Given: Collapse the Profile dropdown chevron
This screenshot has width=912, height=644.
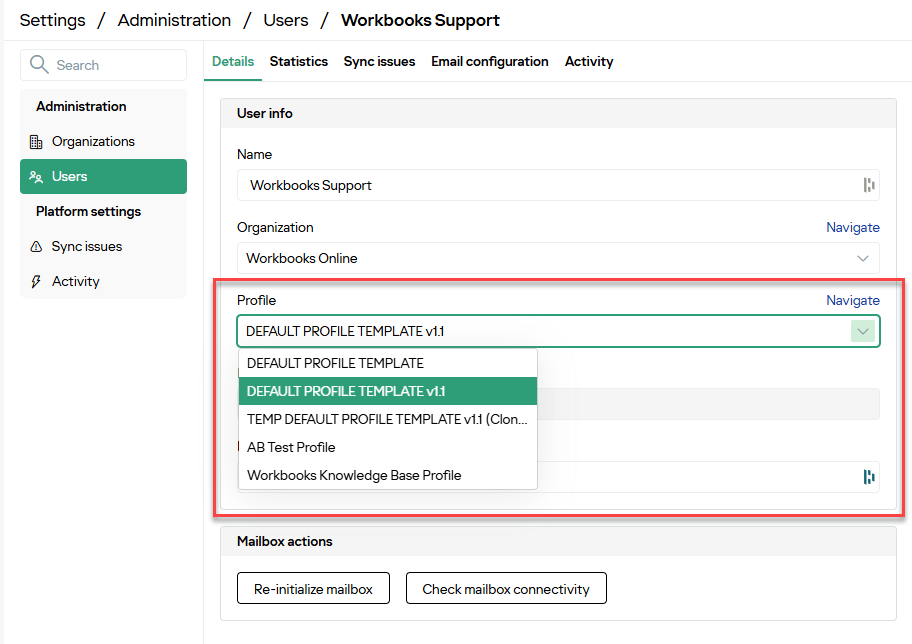Looking at the screenshot, I should 863,332.
